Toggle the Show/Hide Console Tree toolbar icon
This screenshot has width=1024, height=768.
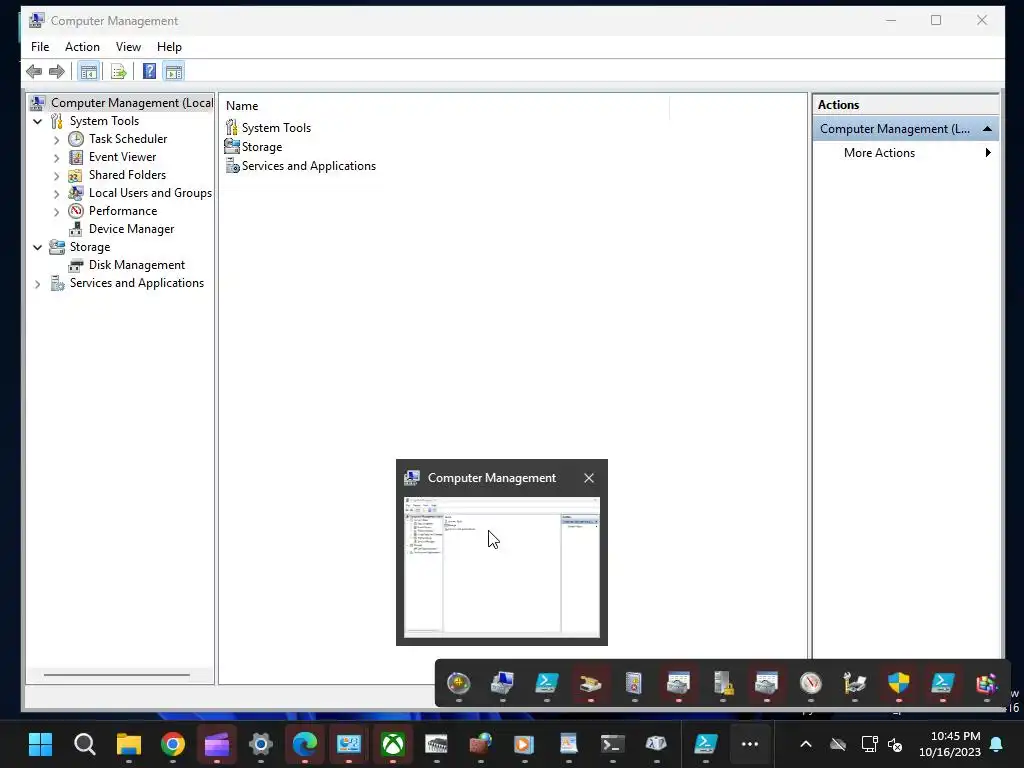pos(88,71)
